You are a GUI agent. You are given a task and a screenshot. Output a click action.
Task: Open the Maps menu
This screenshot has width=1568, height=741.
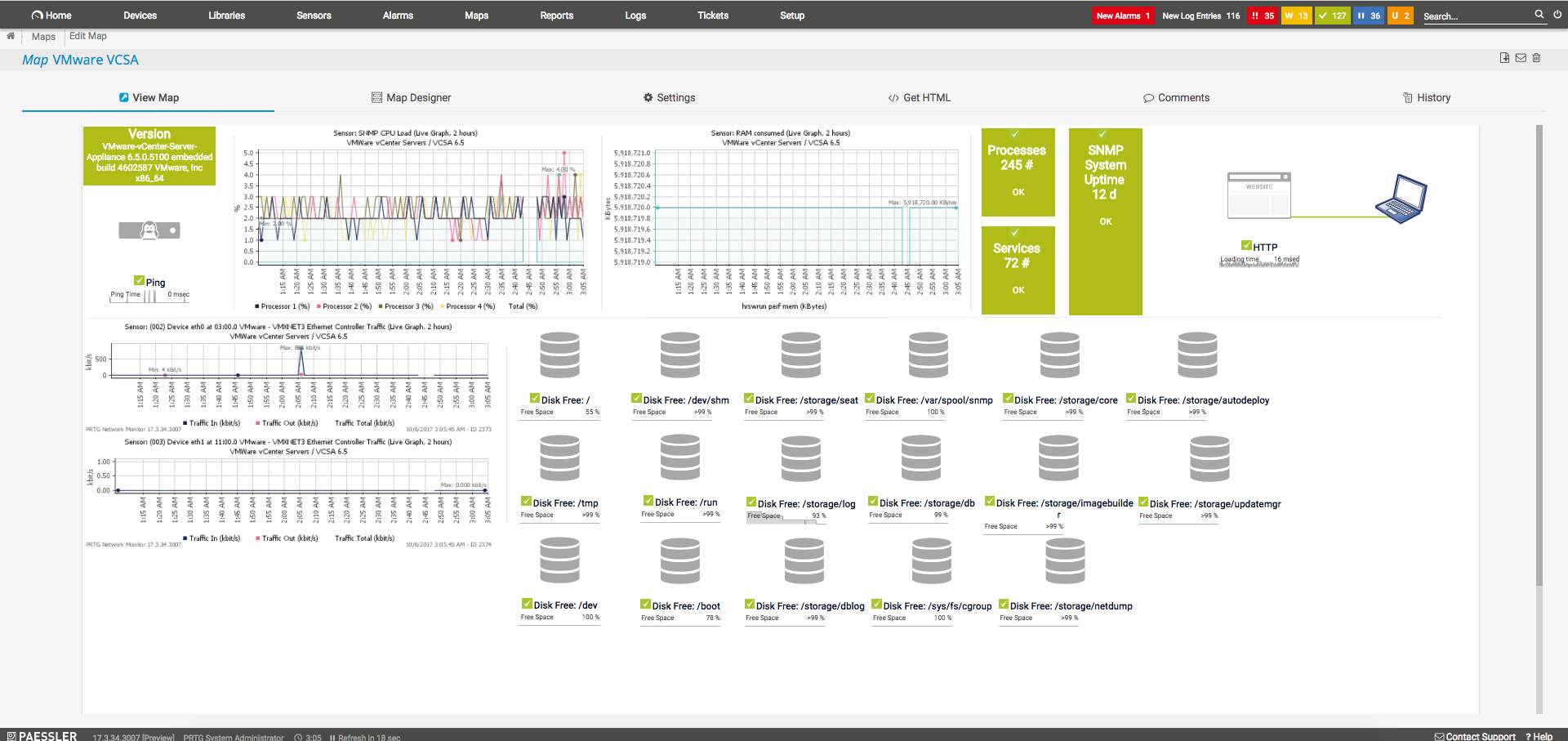click(x=476, y=15)
